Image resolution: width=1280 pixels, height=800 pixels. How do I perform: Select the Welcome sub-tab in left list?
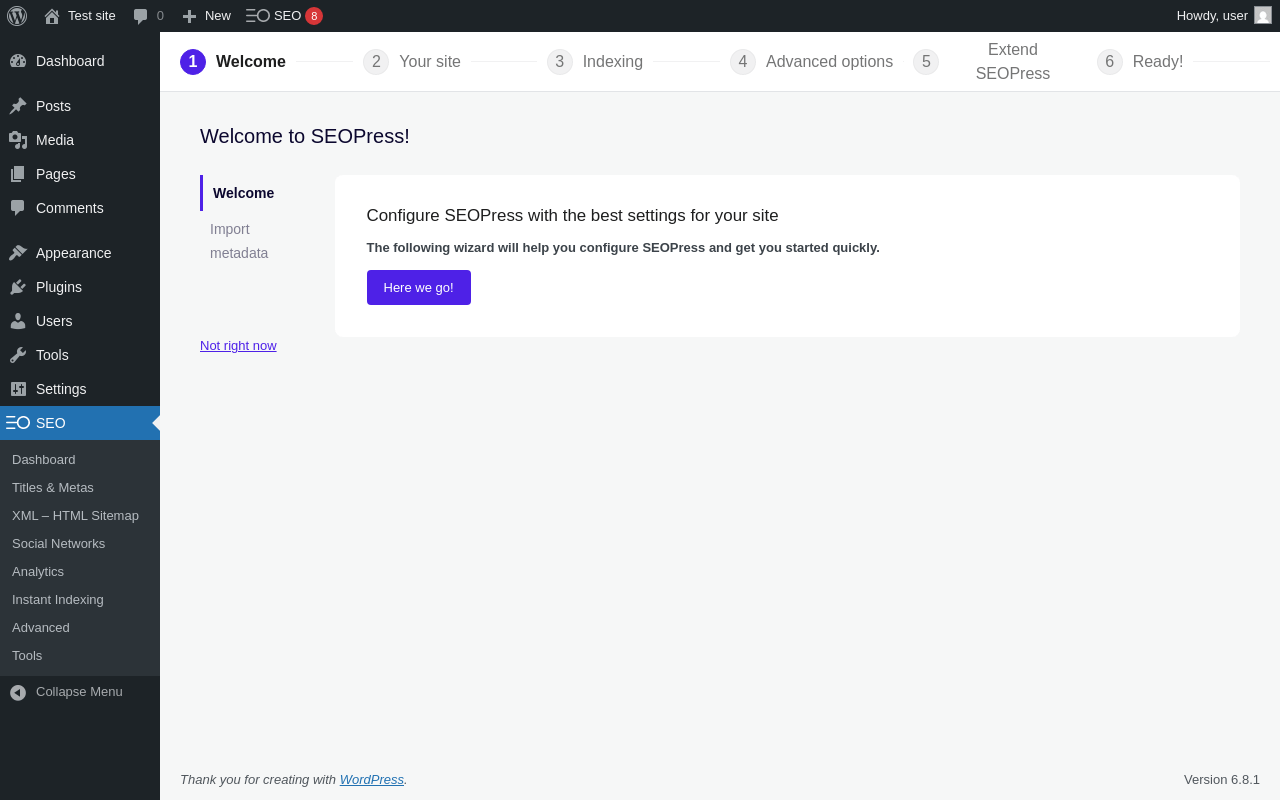click(243, 193)
